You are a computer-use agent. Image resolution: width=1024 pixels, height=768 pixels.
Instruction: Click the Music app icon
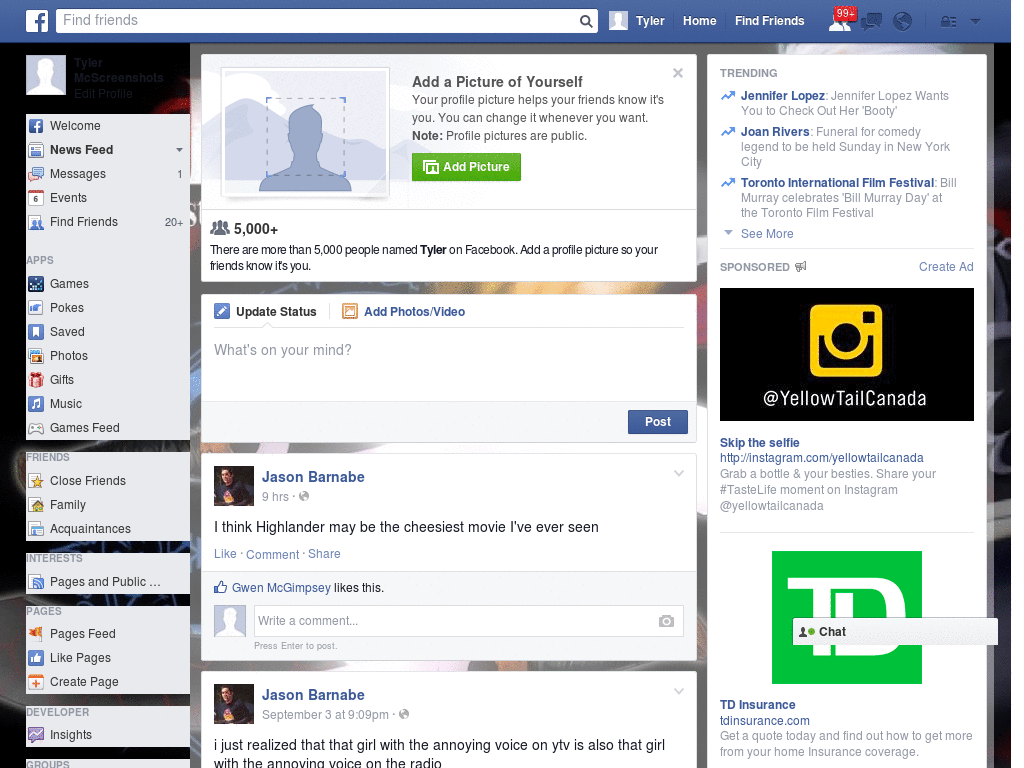pyautogui.click(x=36, y=404)
